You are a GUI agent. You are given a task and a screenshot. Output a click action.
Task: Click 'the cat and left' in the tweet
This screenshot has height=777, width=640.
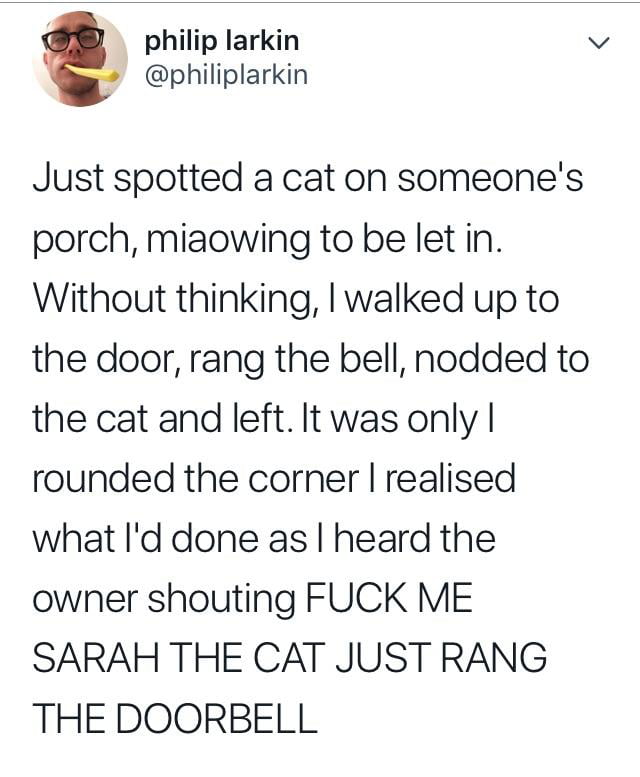[x=161, y=419]
